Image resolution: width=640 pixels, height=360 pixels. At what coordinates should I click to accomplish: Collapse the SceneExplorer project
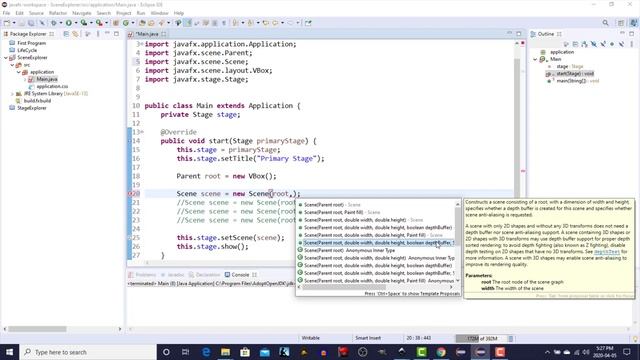(6, 58)
